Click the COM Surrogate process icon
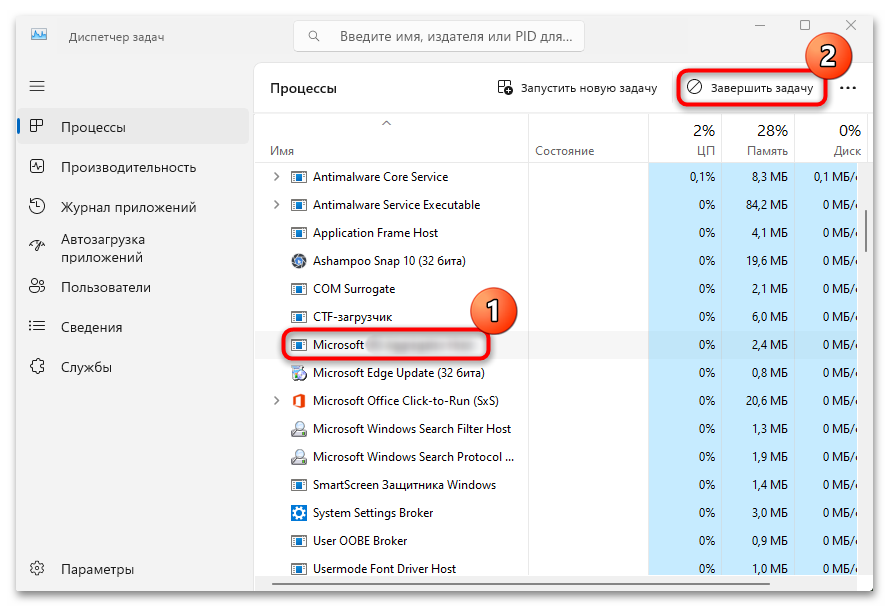 (298, 289)
